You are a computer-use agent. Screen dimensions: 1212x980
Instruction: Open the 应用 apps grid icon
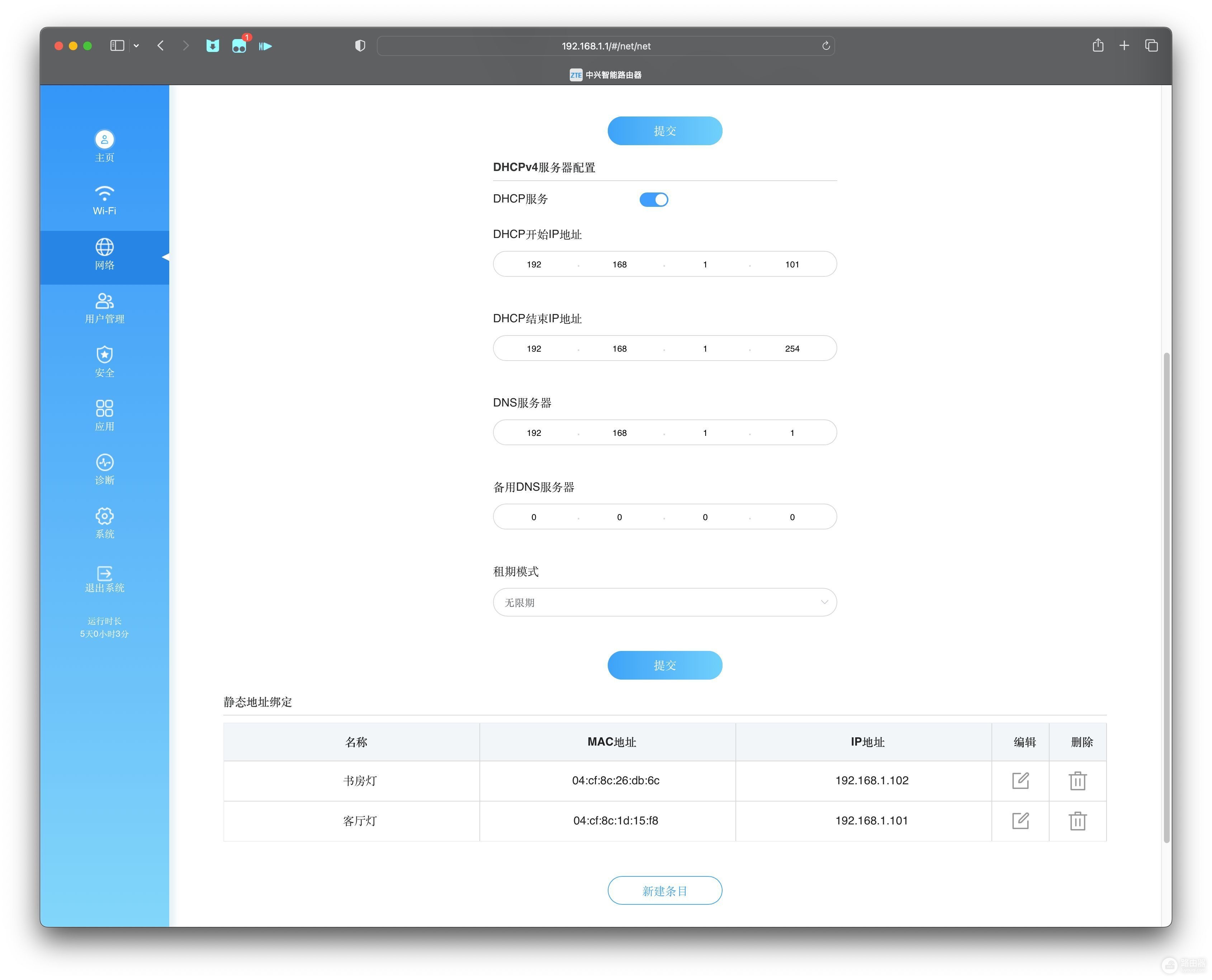pos(104,408)
